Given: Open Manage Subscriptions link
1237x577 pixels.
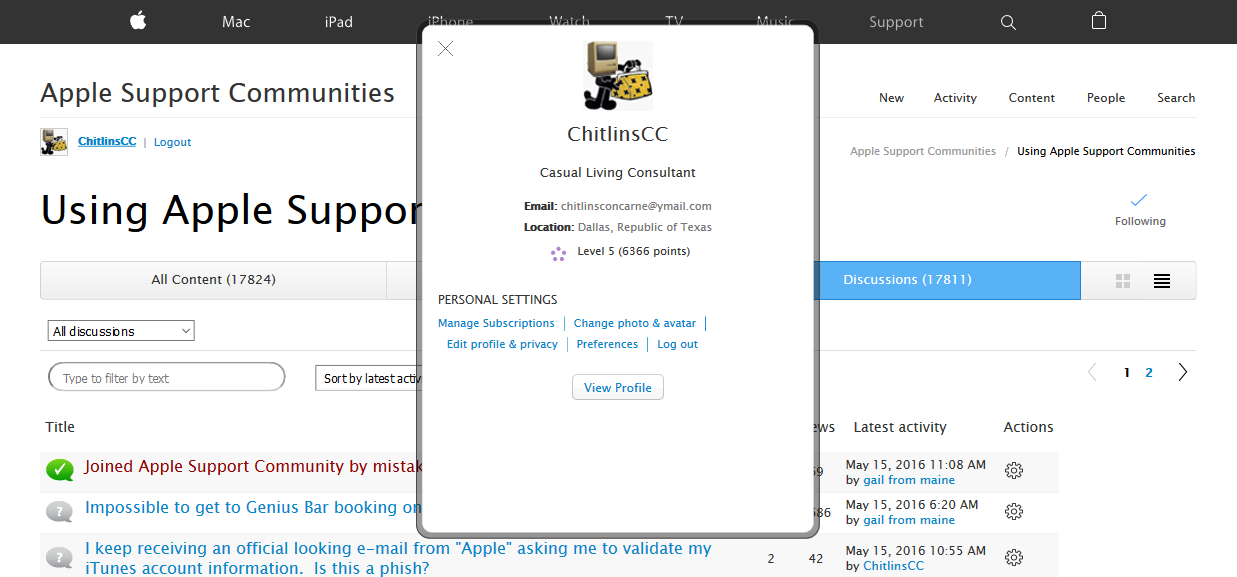Looking at the screenshot, I should (496, 323).
